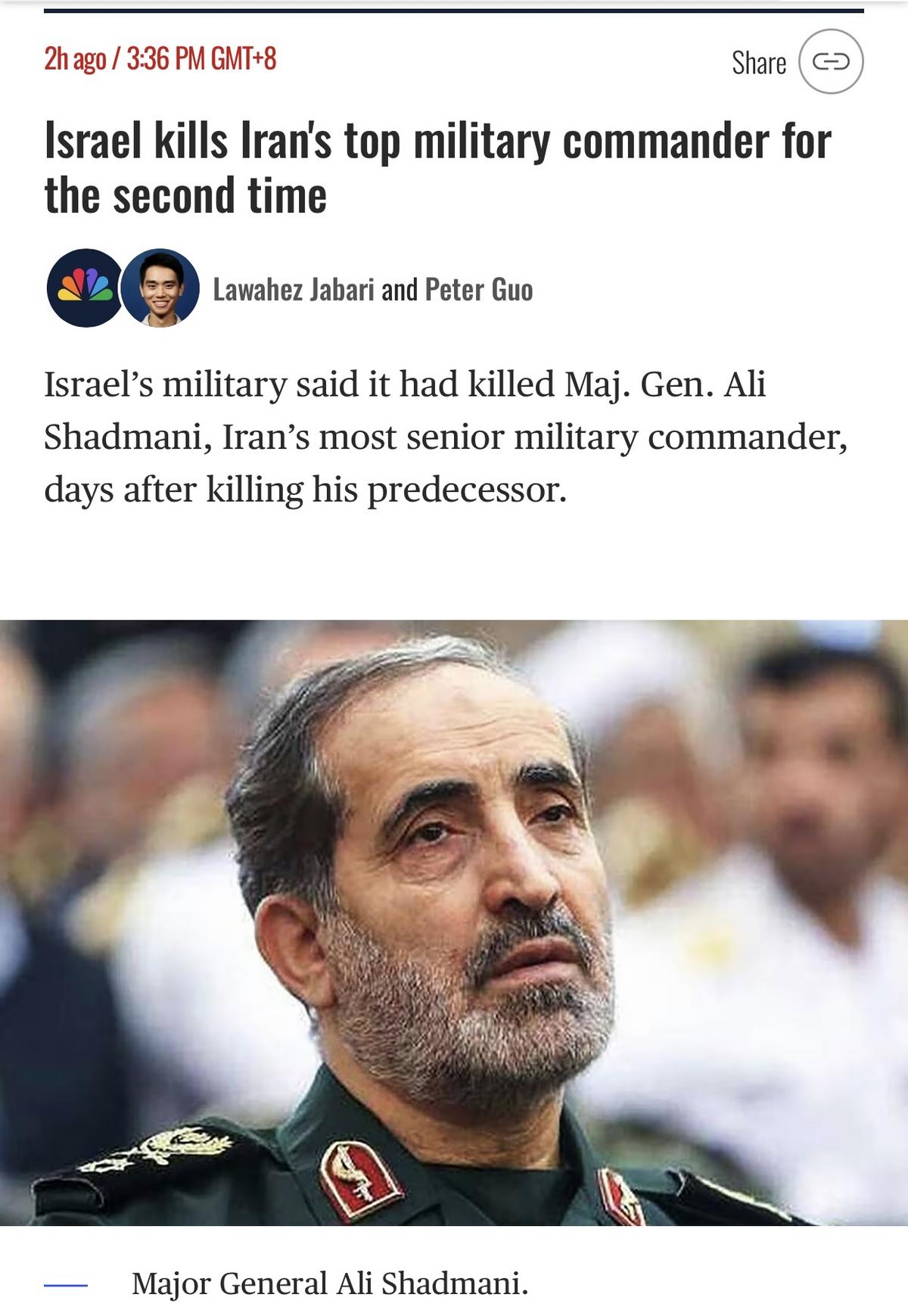Open the headline about Iran's top commander
Viewport: 908px width, 1316px height.
click(x=438, y=168)
